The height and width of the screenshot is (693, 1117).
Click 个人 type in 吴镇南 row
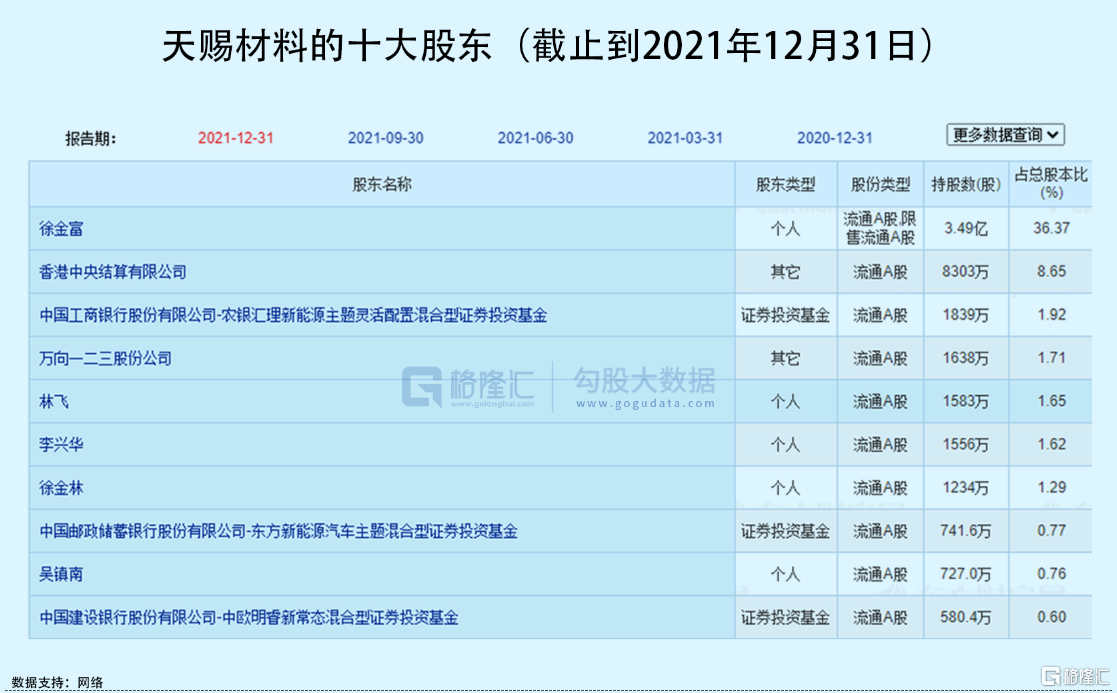(x=786, y=574)
